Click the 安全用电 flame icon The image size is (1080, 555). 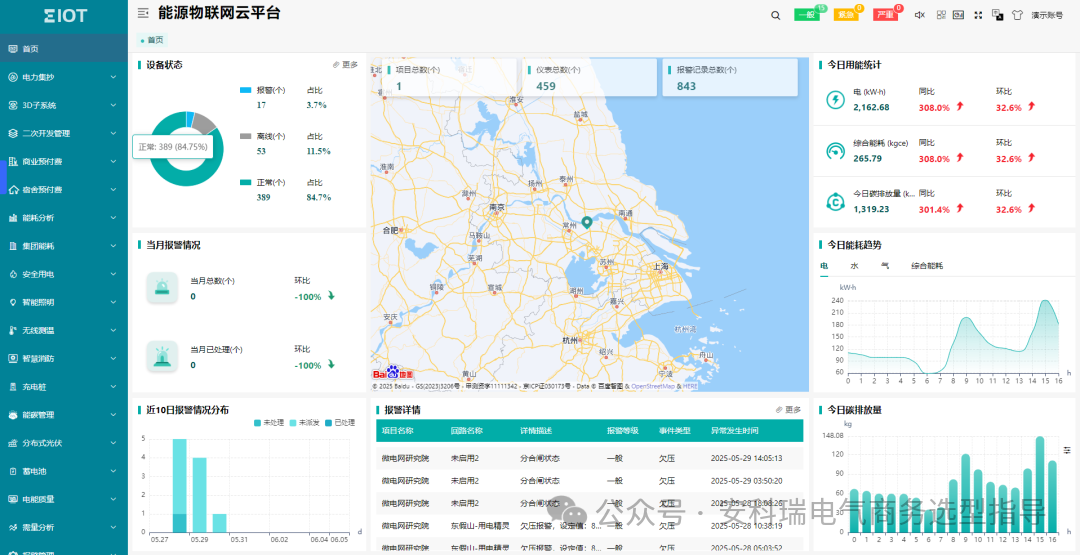[12, 274]
